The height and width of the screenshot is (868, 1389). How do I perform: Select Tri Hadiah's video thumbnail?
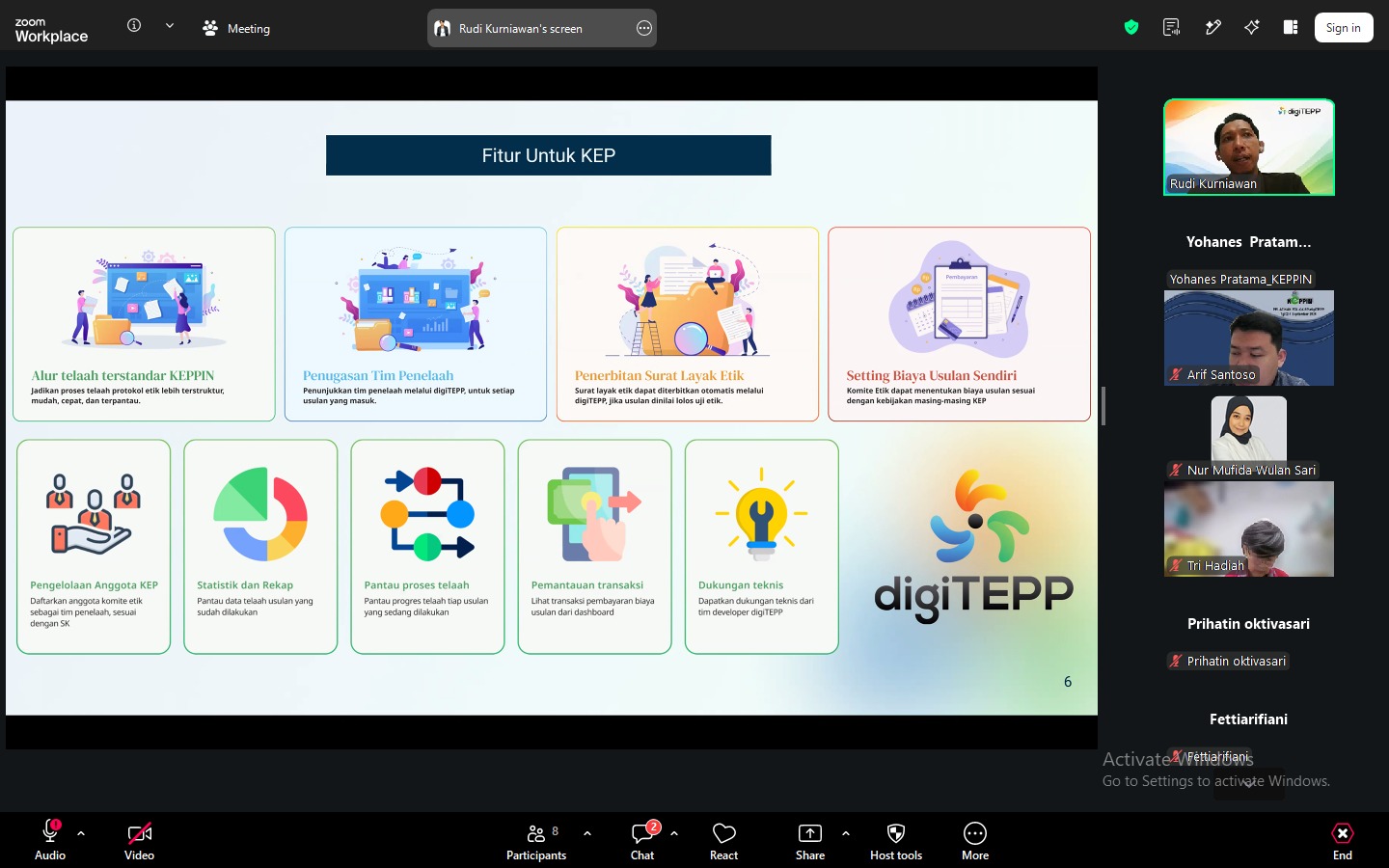[1249, 529]
